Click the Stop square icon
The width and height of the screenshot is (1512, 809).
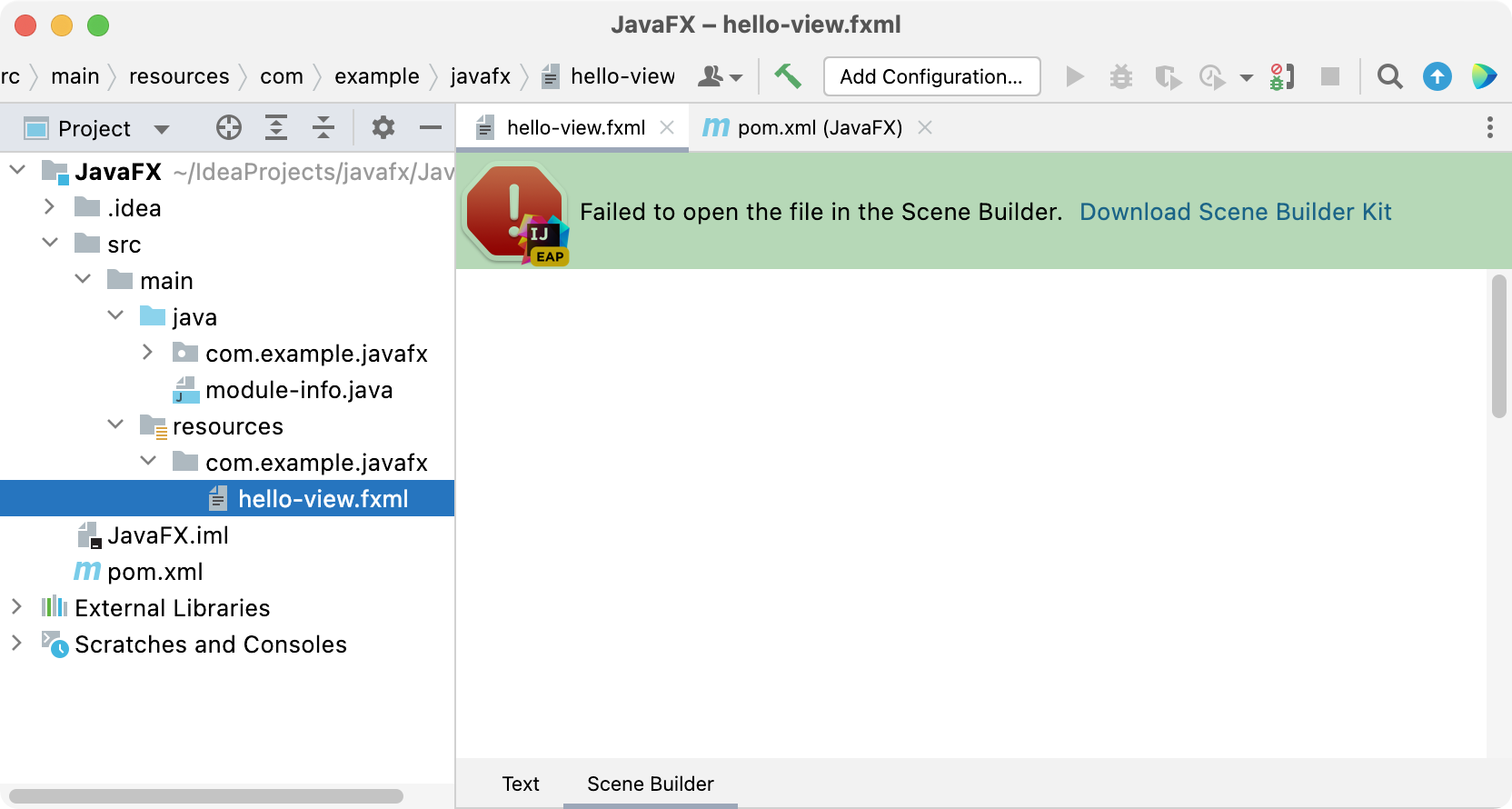click(1330, 76)
